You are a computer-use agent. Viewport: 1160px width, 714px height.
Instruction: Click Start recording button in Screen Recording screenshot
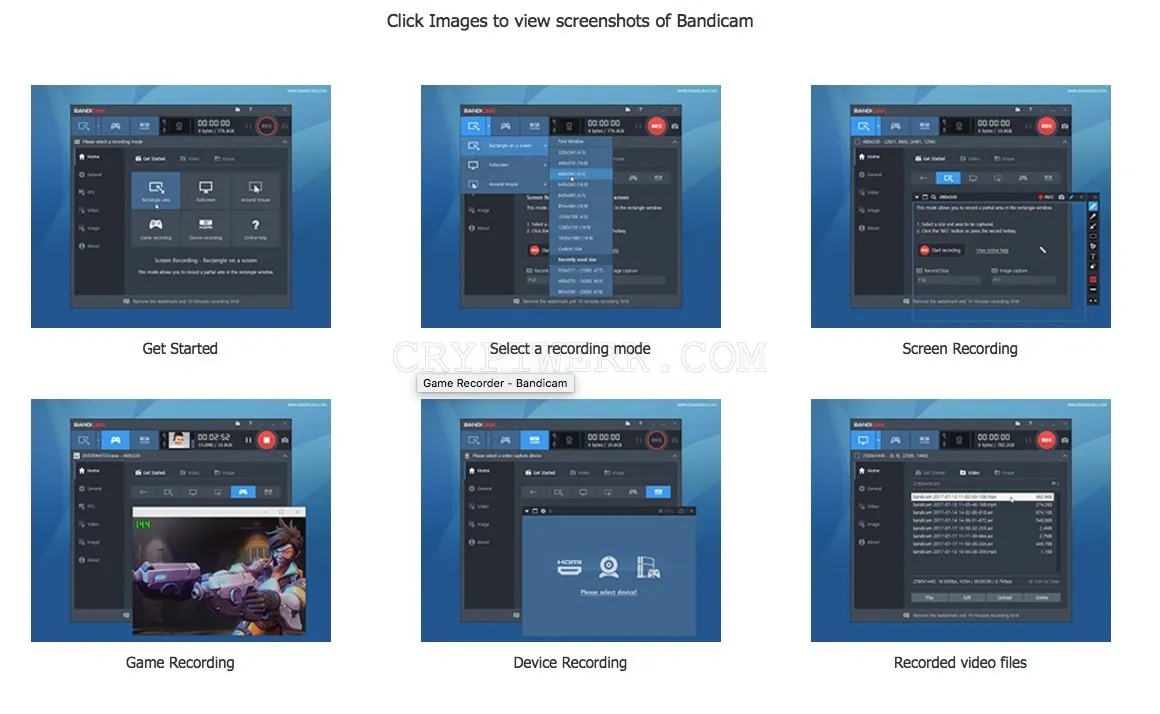coord(941,250)
